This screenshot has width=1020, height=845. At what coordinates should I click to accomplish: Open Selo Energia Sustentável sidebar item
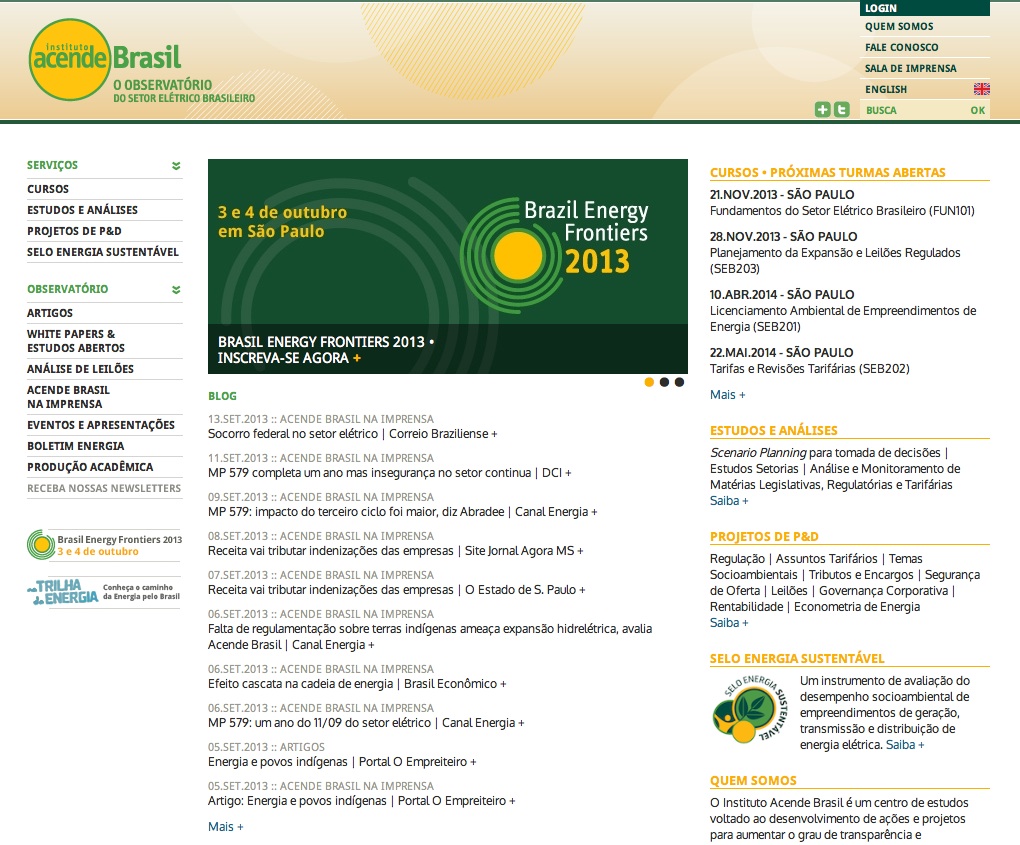(x=103, y=252)
